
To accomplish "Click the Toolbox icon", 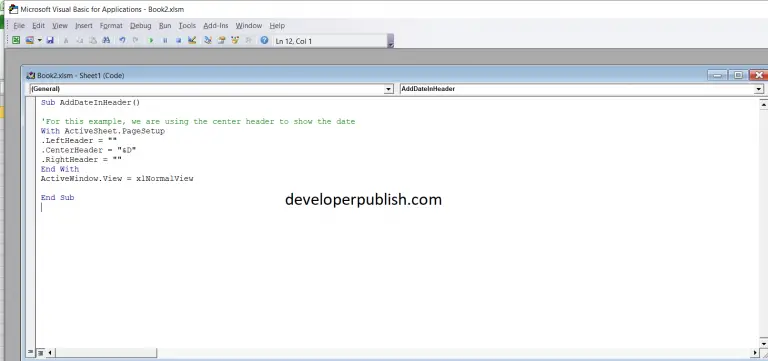I will pos(248,41).
